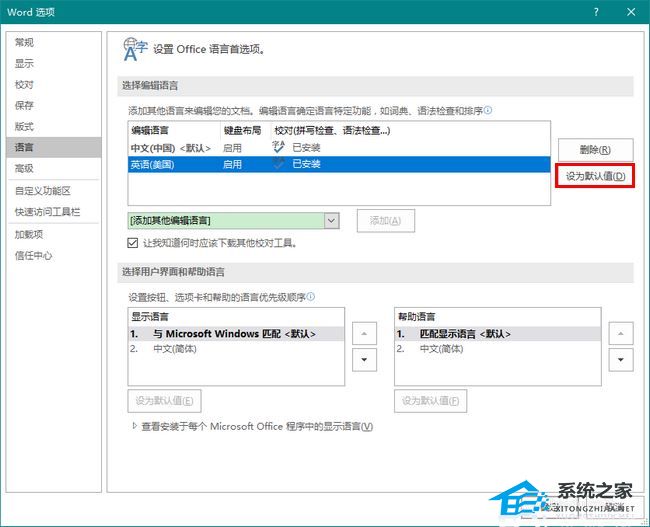Click info icon beside language priority text
650x527 pixels.
310,297
